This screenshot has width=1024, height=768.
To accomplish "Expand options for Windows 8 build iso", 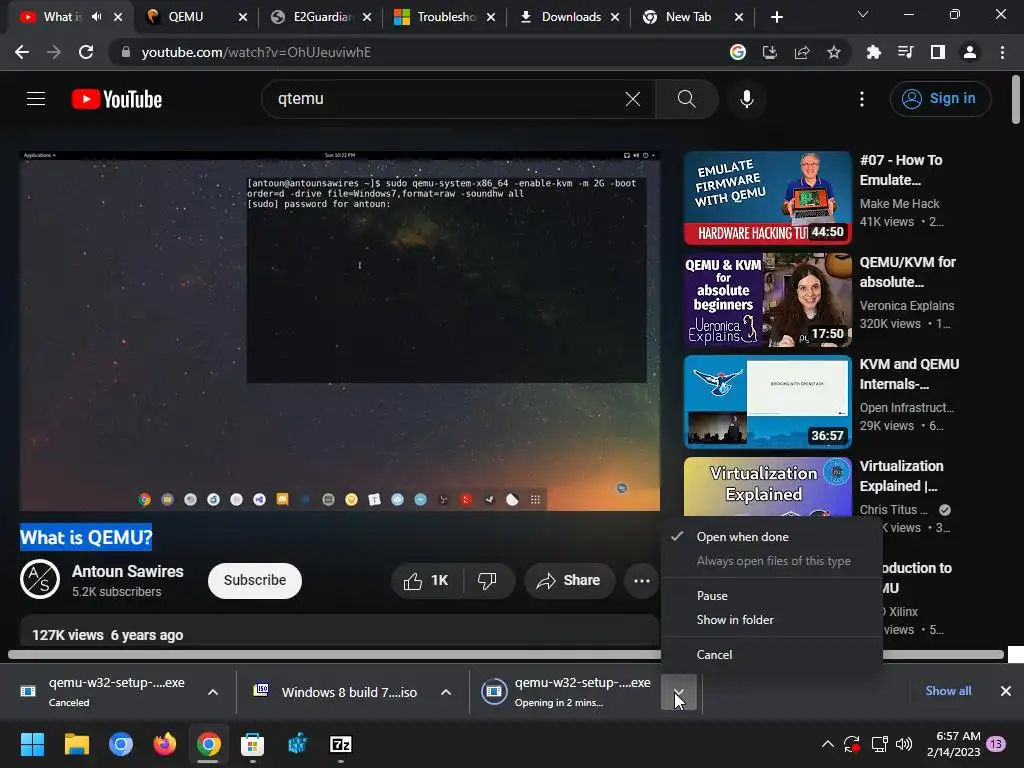I will click(446, 692).
